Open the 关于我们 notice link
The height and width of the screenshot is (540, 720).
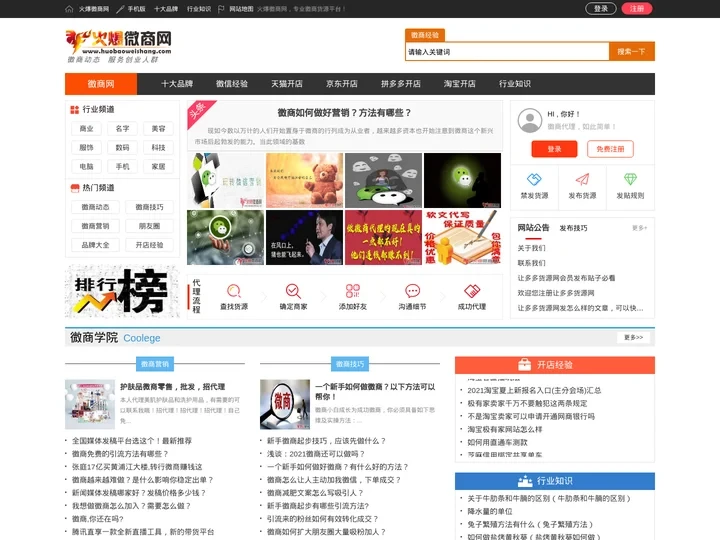tap(531, 248)
